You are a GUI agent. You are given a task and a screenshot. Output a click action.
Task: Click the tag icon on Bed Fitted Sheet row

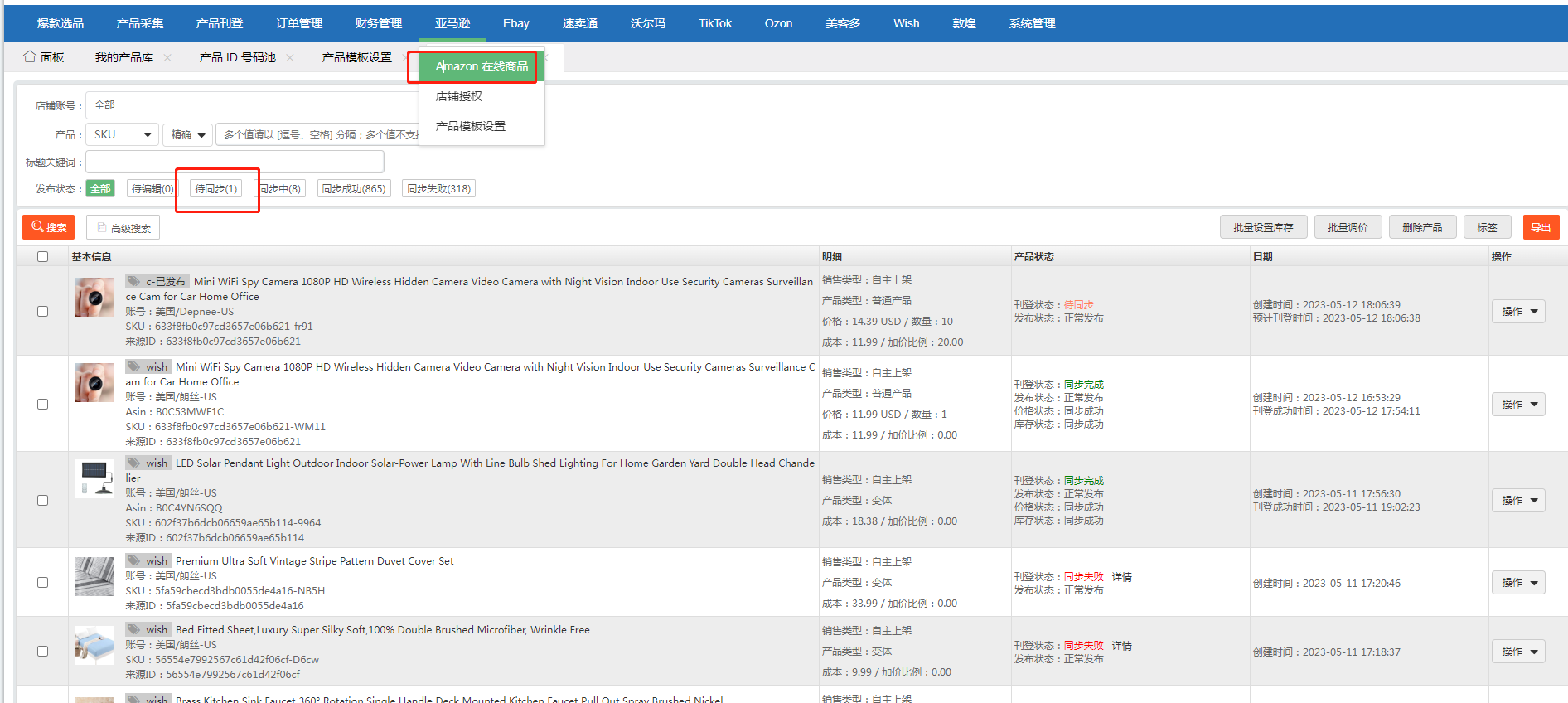click(133, 629)
